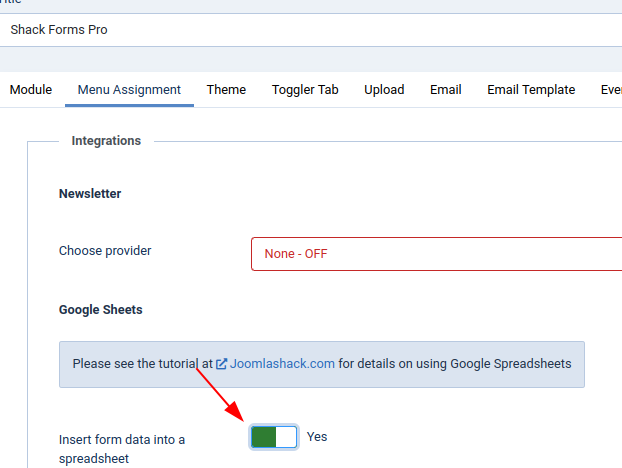The height and width of the screenshot is (468, 622).
Task: Click the Choose provider label
Action: pos(105,251)
